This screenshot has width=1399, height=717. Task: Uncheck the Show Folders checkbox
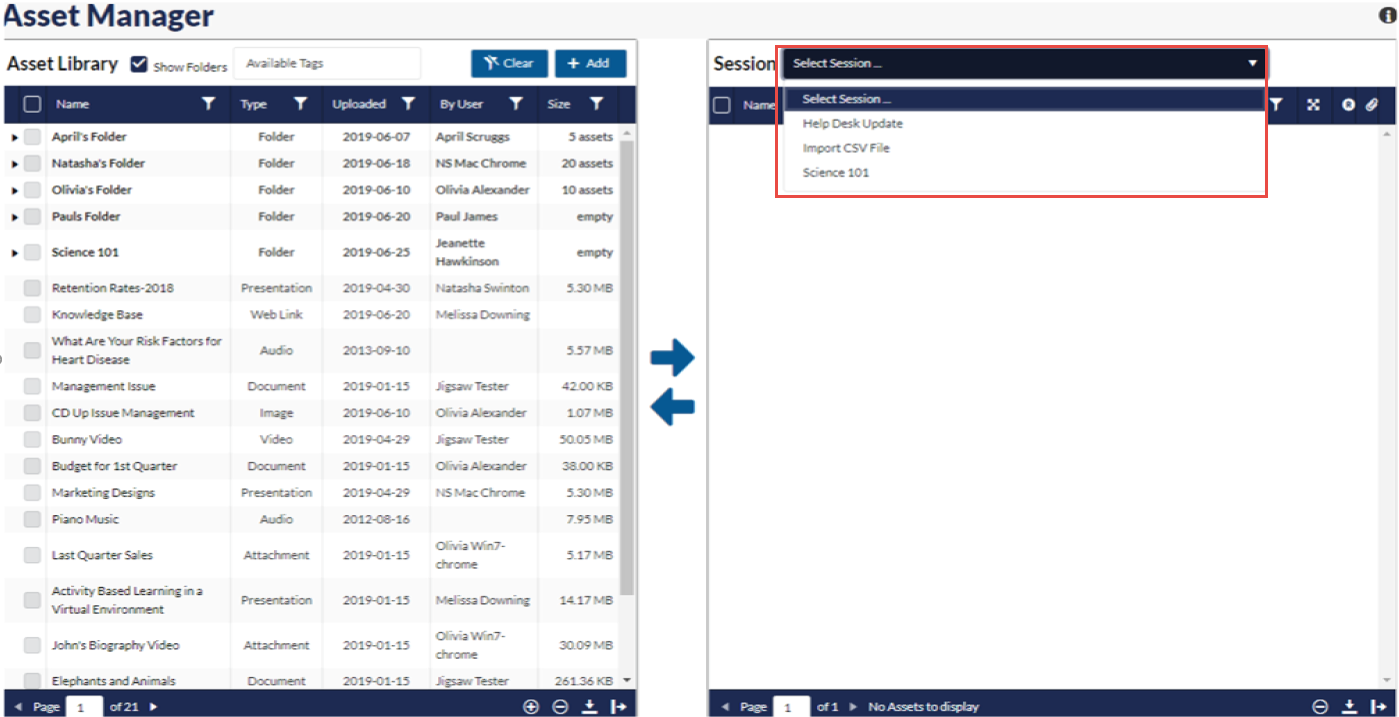140,65
